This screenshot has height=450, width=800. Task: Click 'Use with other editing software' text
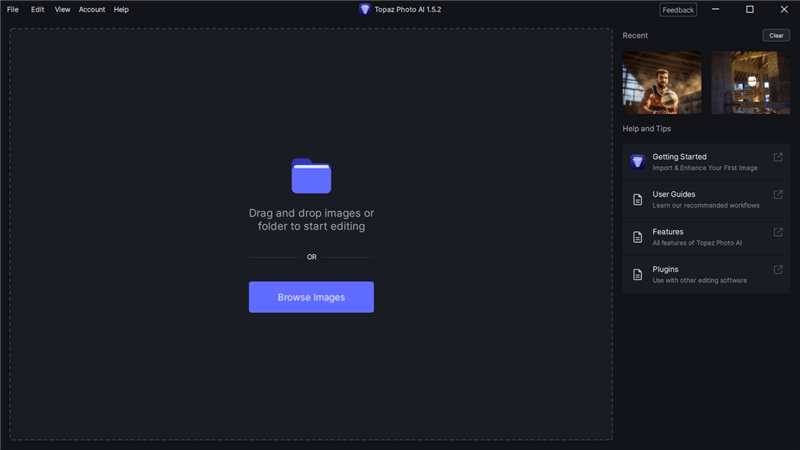point(699,281)
